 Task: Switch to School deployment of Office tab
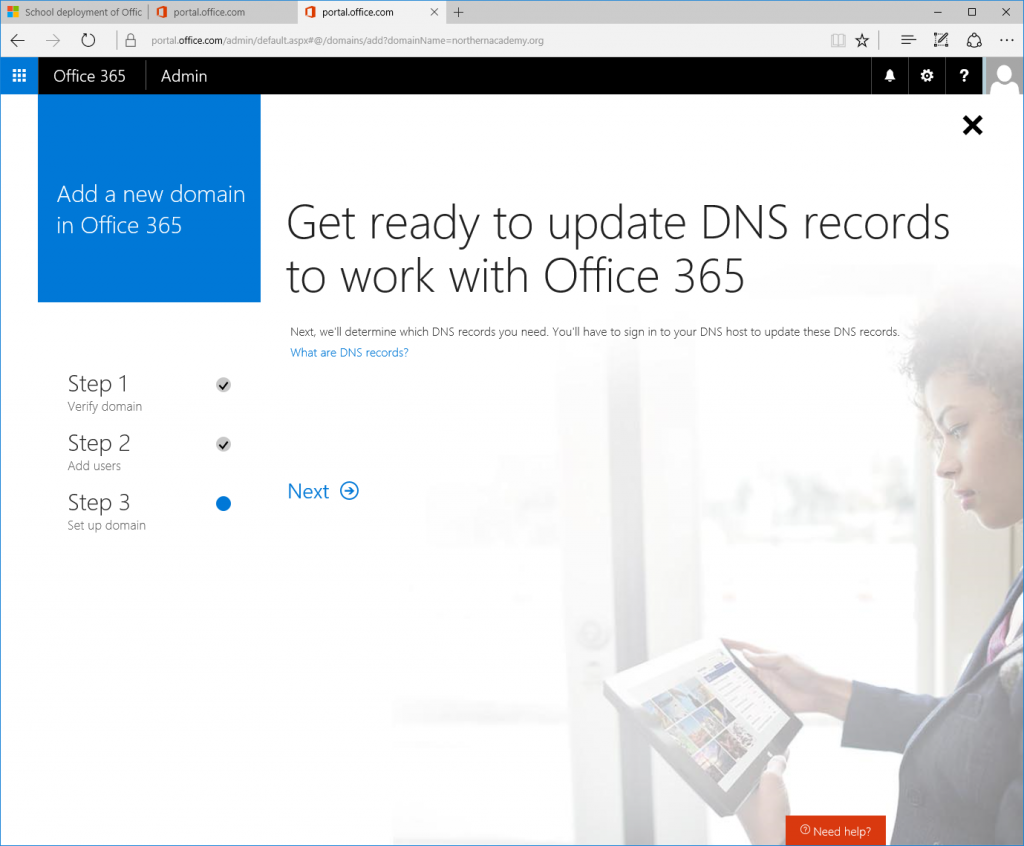click(74, 12)
